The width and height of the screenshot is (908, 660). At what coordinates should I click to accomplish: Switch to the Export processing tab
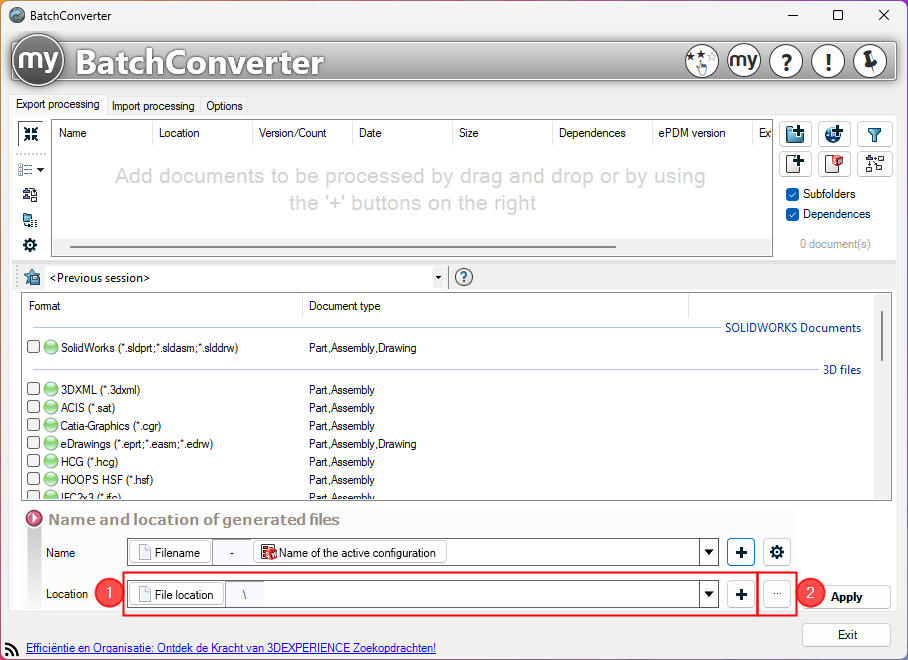click(58, 104)
